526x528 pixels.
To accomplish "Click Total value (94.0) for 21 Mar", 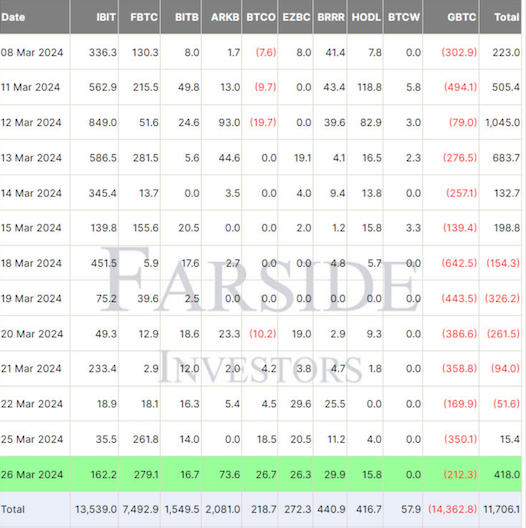I will tap(505, 369).
